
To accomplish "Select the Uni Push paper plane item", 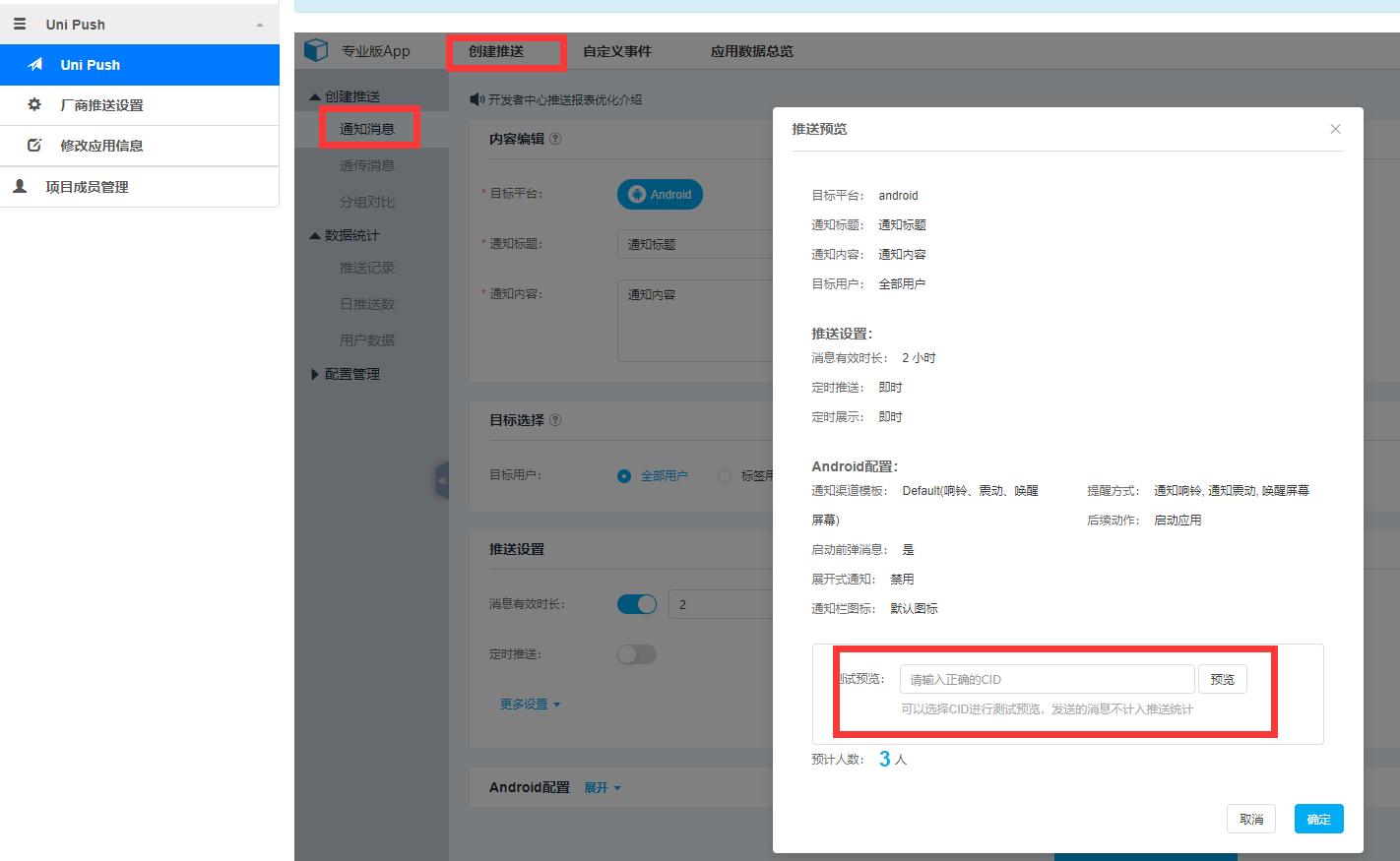I will (x=140, y=65).
